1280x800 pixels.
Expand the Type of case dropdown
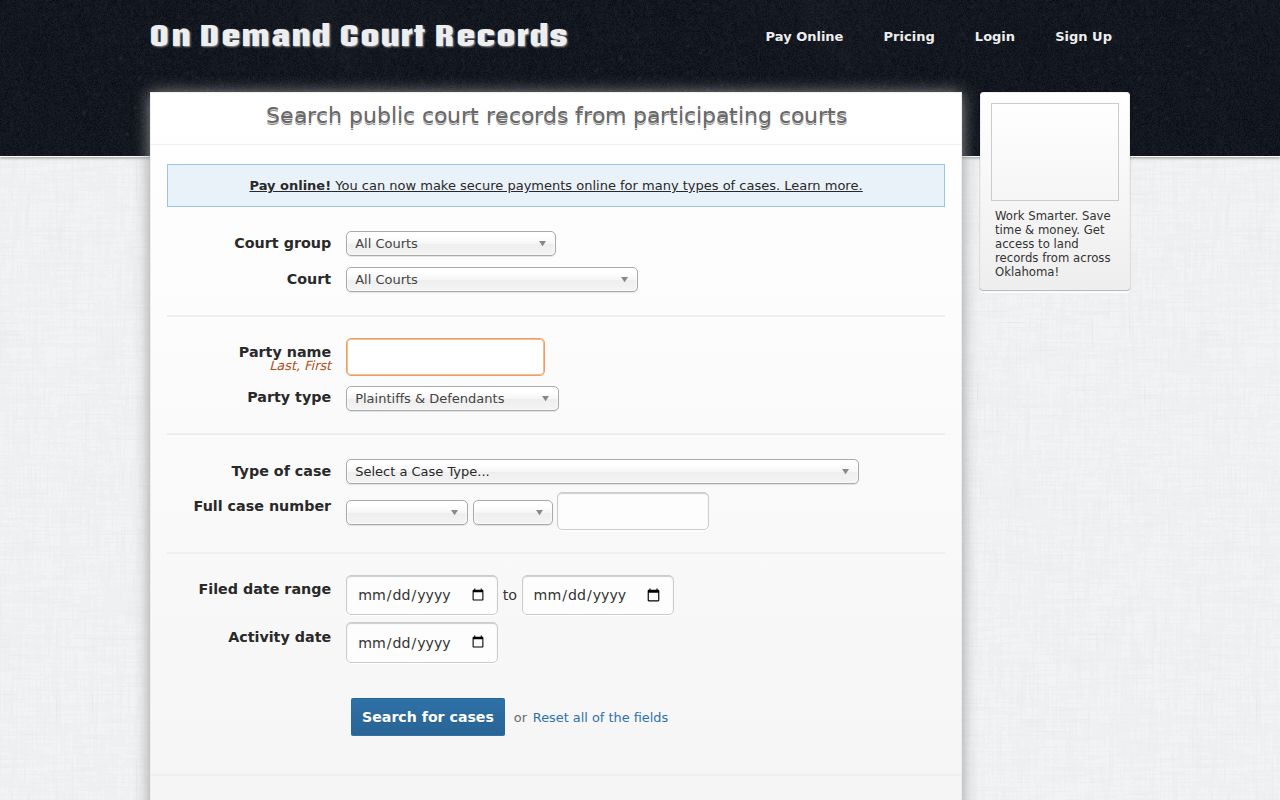pos(602,472)
